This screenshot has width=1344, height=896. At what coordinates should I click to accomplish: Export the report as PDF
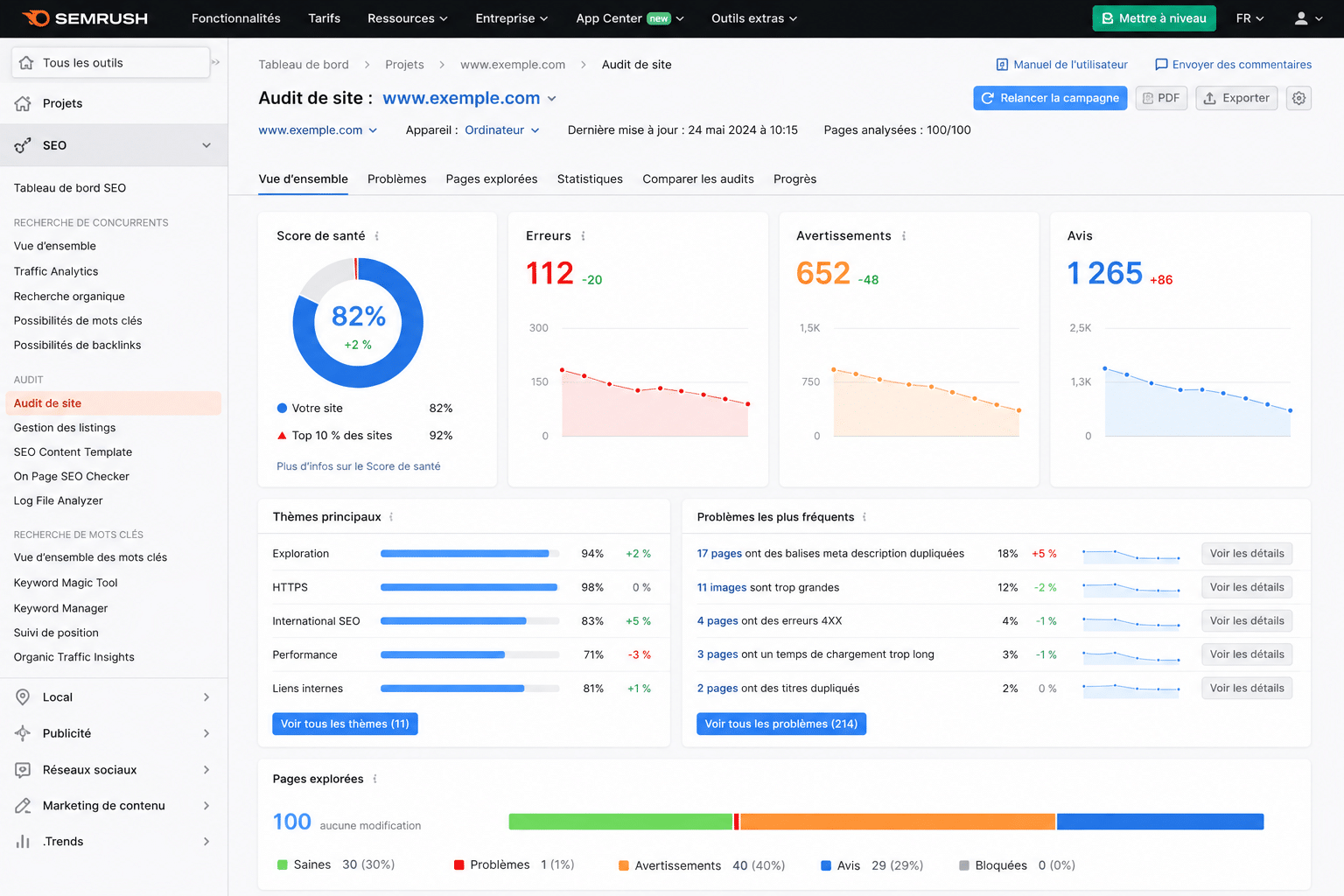click(x=1161, y=98)
